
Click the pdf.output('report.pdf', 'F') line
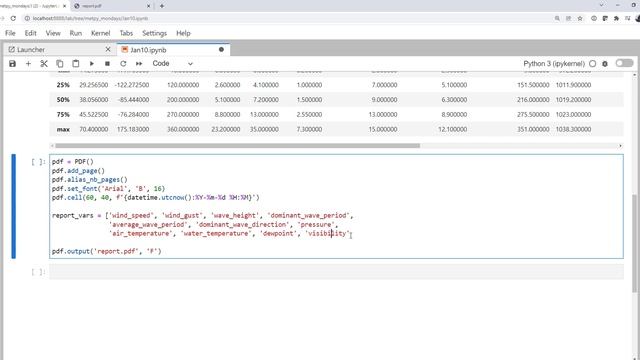point(107,251)
